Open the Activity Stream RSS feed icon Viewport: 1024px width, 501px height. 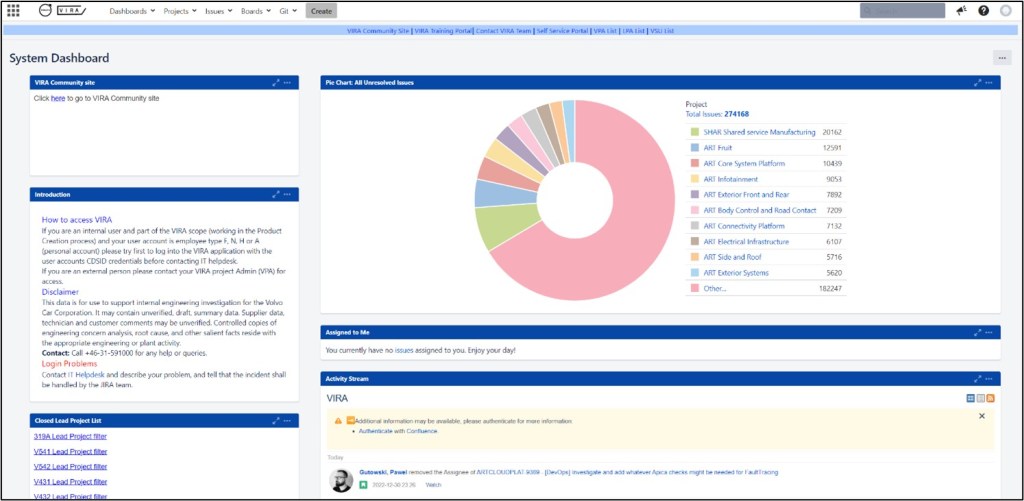[x=990, y=398]
